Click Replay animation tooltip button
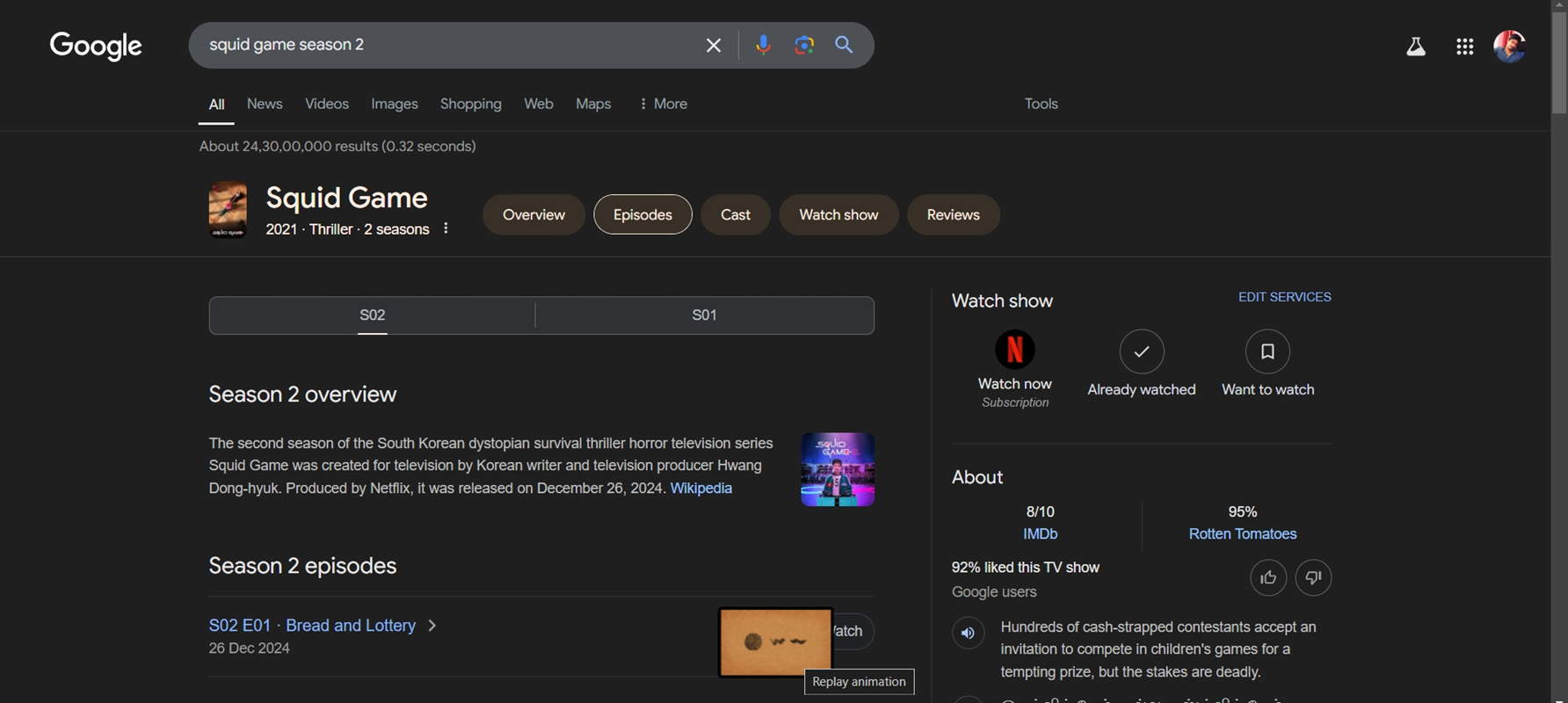This screenshot has height=703, width=1568. coord(859,682)
